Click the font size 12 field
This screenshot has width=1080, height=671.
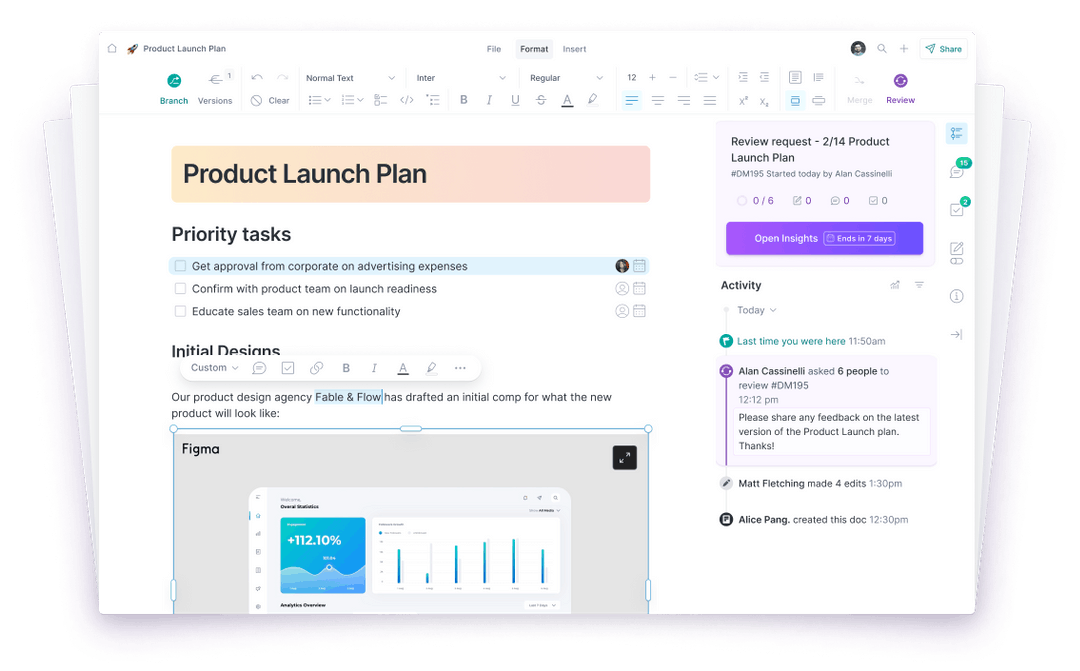pyautogui.click(x=632, y=77)
